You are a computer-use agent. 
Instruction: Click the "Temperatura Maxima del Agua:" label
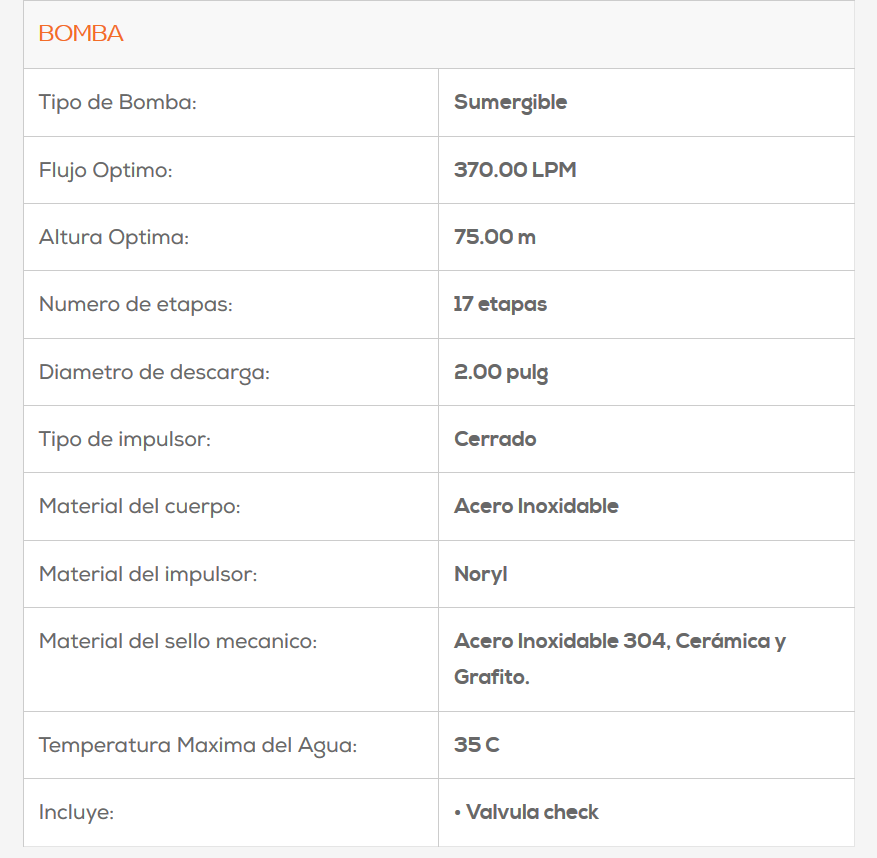197,745
